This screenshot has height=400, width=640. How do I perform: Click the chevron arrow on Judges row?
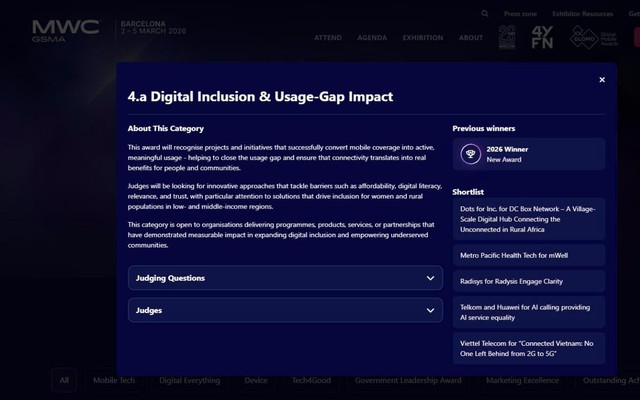pyautogui.click(x=430, y=310)
